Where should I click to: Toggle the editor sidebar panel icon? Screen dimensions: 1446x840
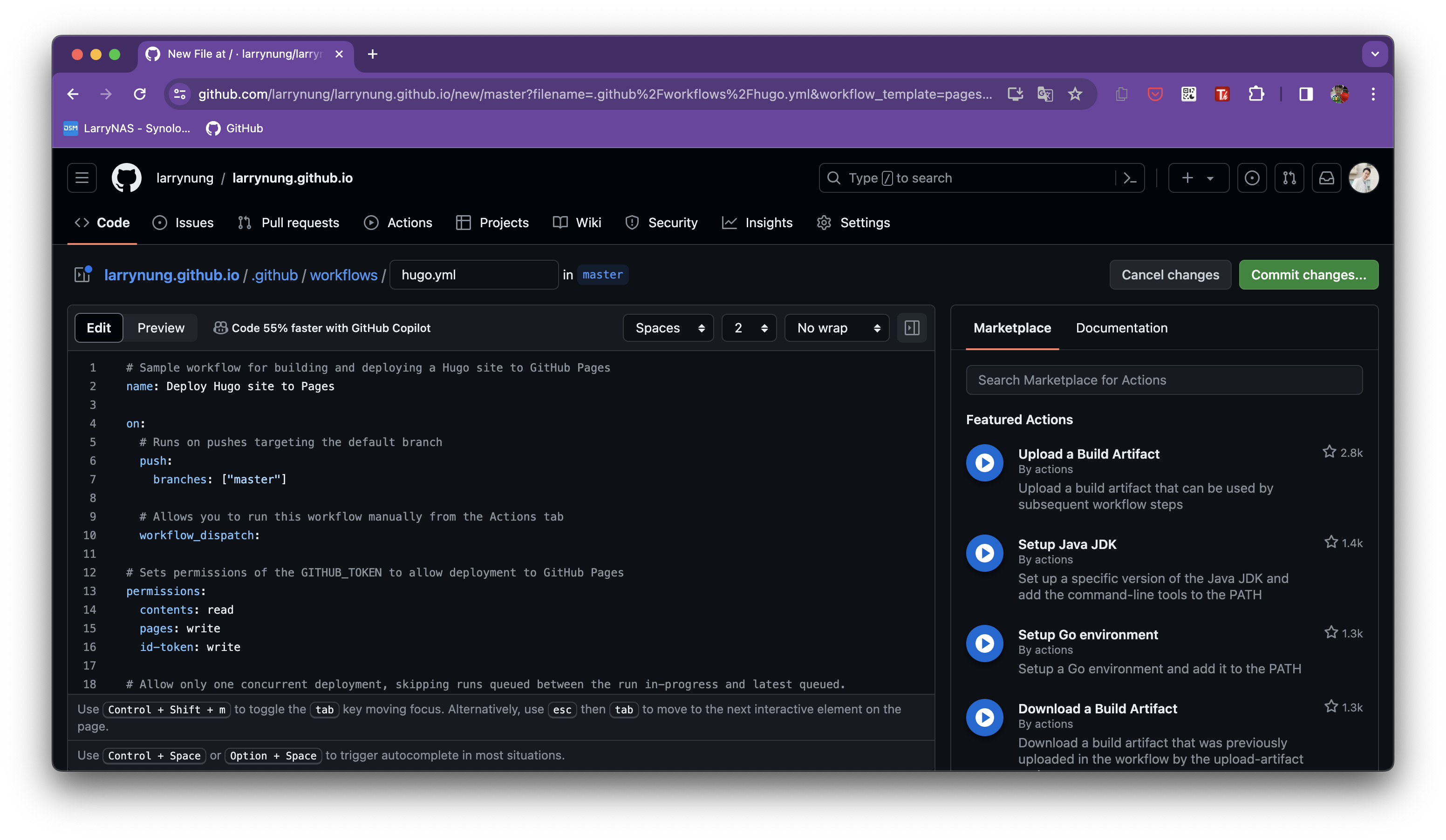[x=912, y=328]
